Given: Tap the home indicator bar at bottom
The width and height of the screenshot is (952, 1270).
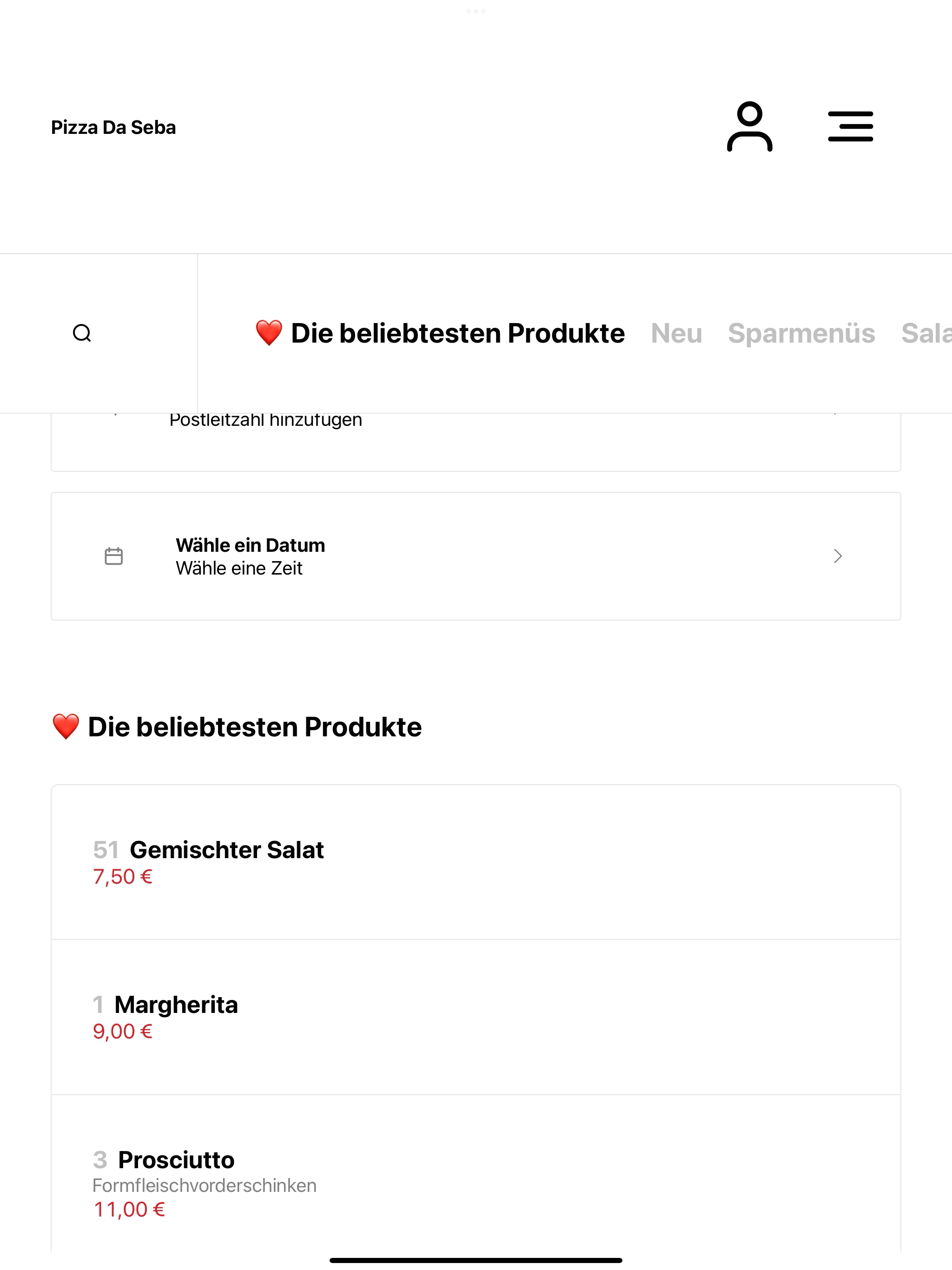Looking at the screenshot, I should (x=476, y=1260).
